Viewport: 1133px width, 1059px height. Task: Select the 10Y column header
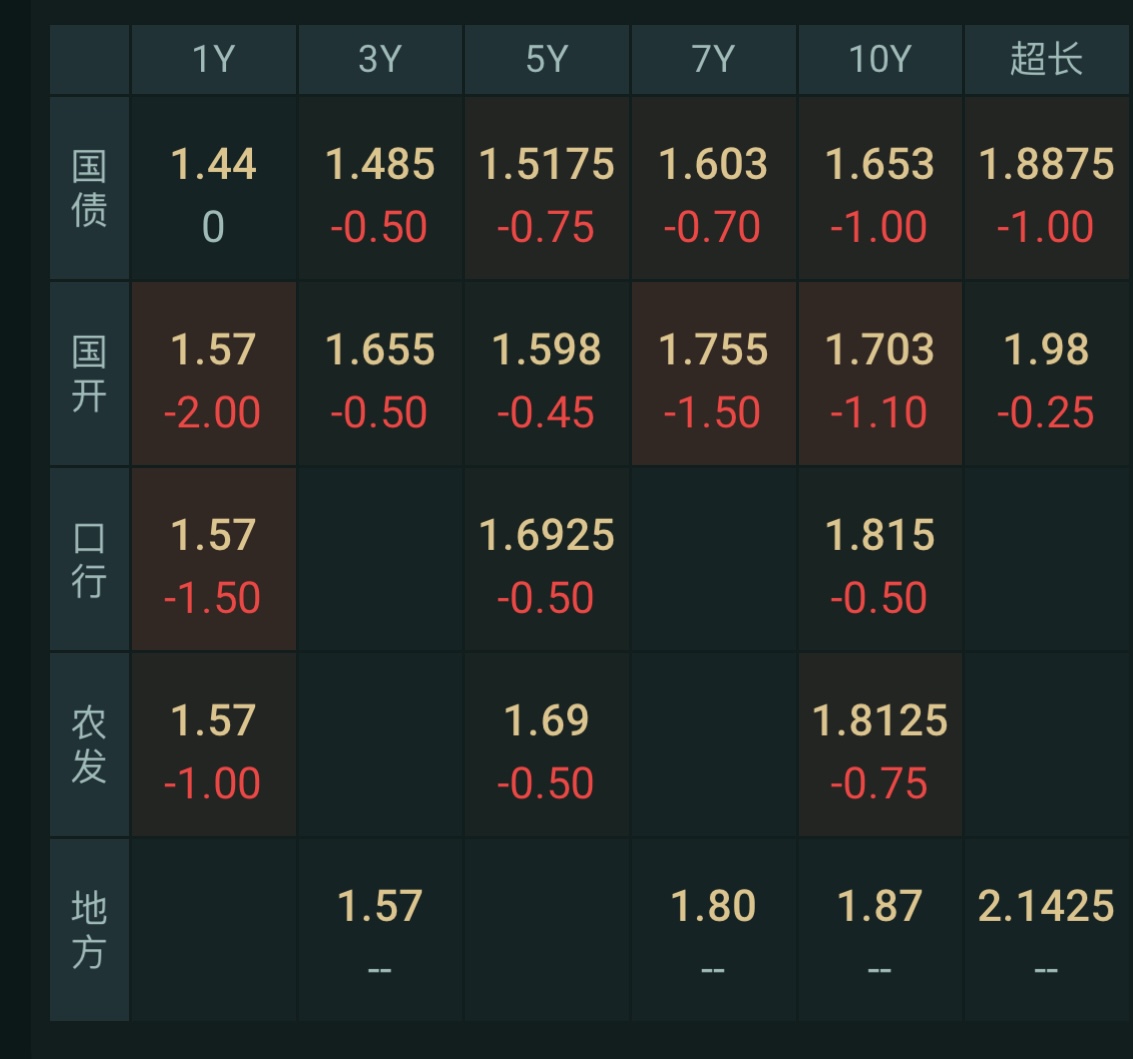click(x=880, y=61)
